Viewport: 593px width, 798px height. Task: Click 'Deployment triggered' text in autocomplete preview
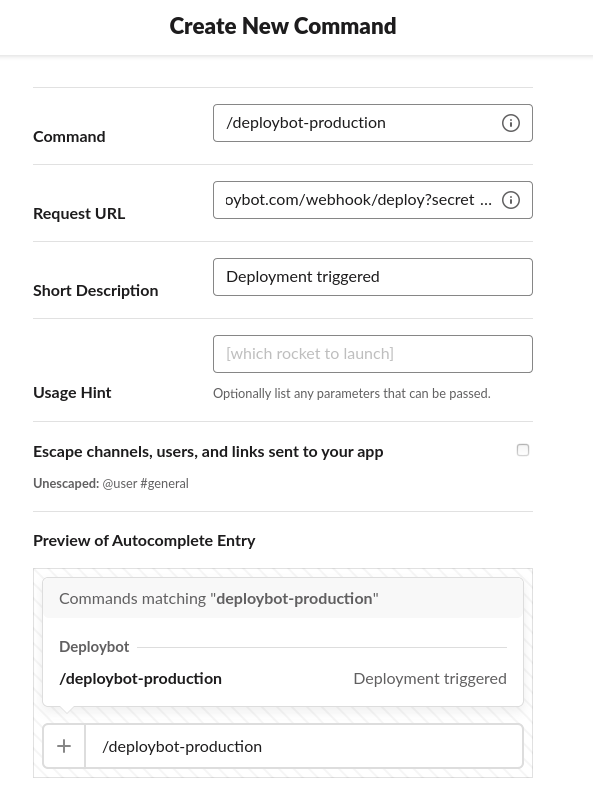430,679
